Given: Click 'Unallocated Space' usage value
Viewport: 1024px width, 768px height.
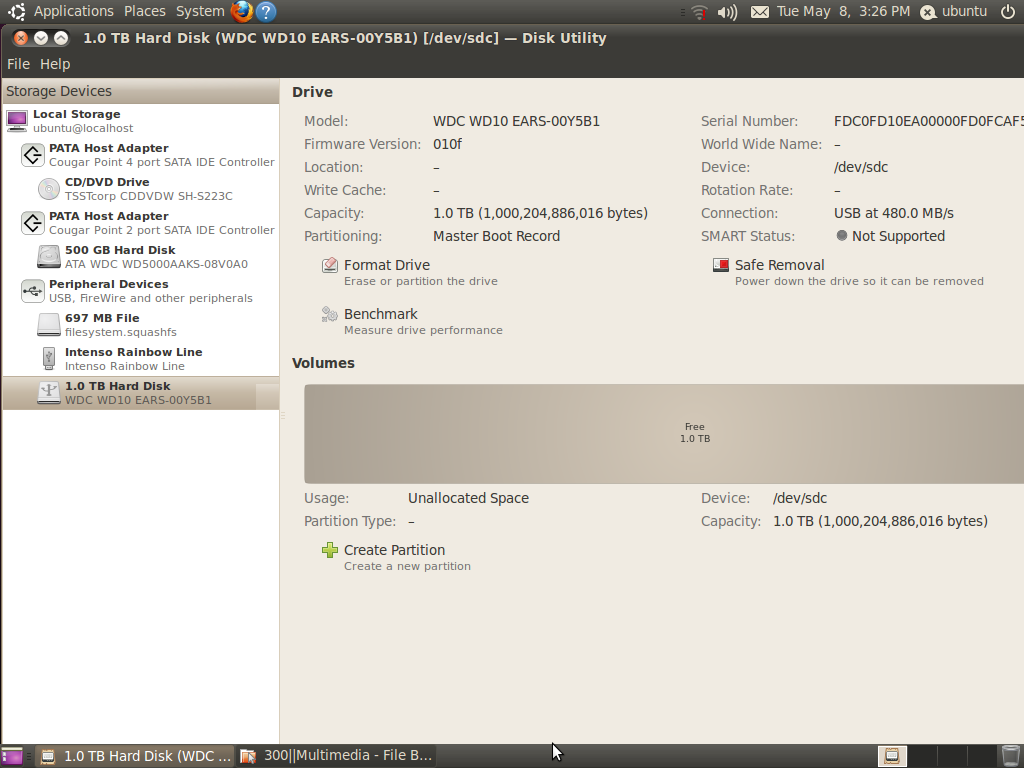Looking at the screenshot, I should [x=468, y=498].
